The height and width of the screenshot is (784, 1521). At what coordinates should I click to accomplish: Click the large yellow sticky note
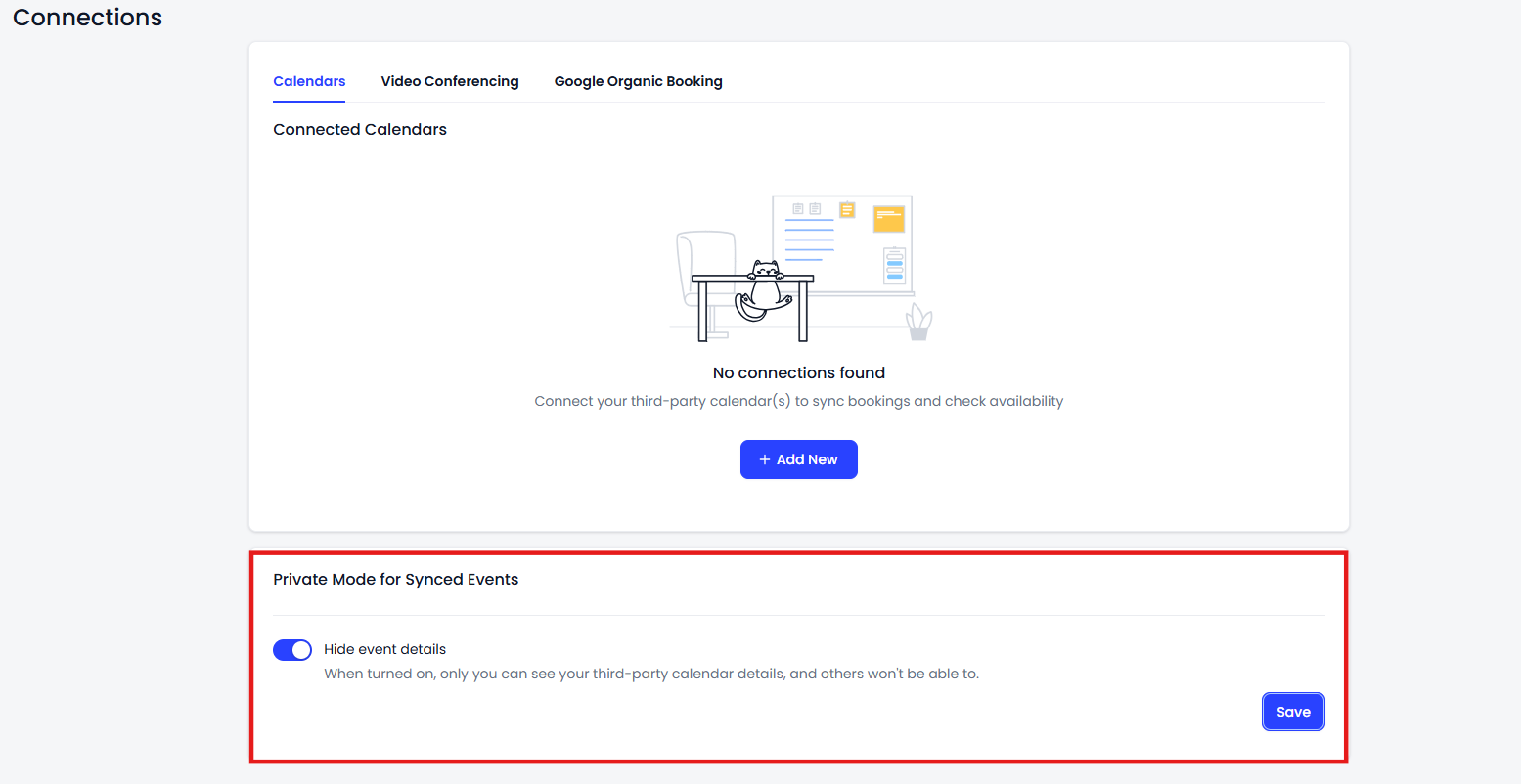(888, 218)
